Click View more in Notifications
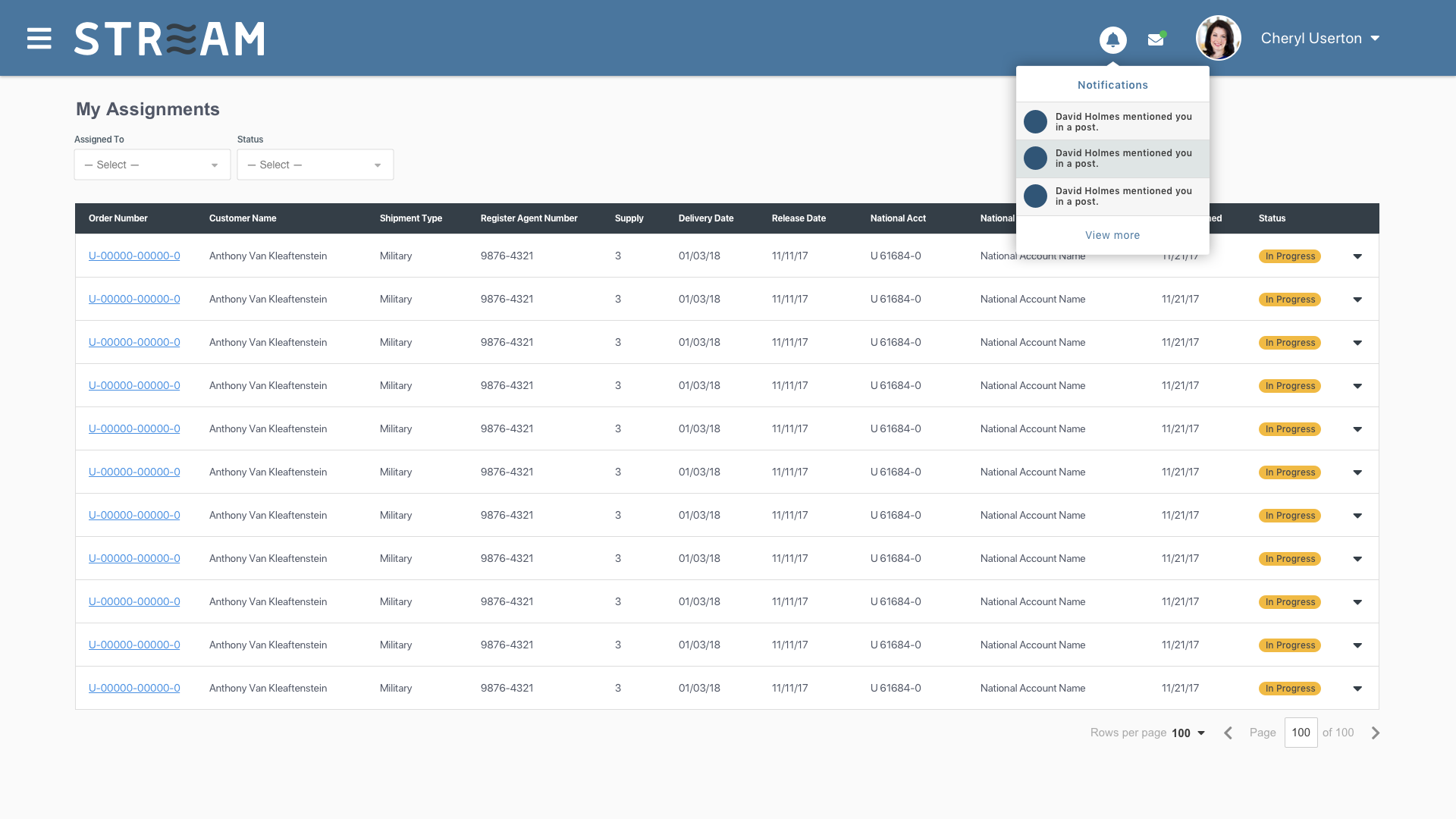Image resolution: width=1456 pixels, height=819 pixels. point(1112,235)
